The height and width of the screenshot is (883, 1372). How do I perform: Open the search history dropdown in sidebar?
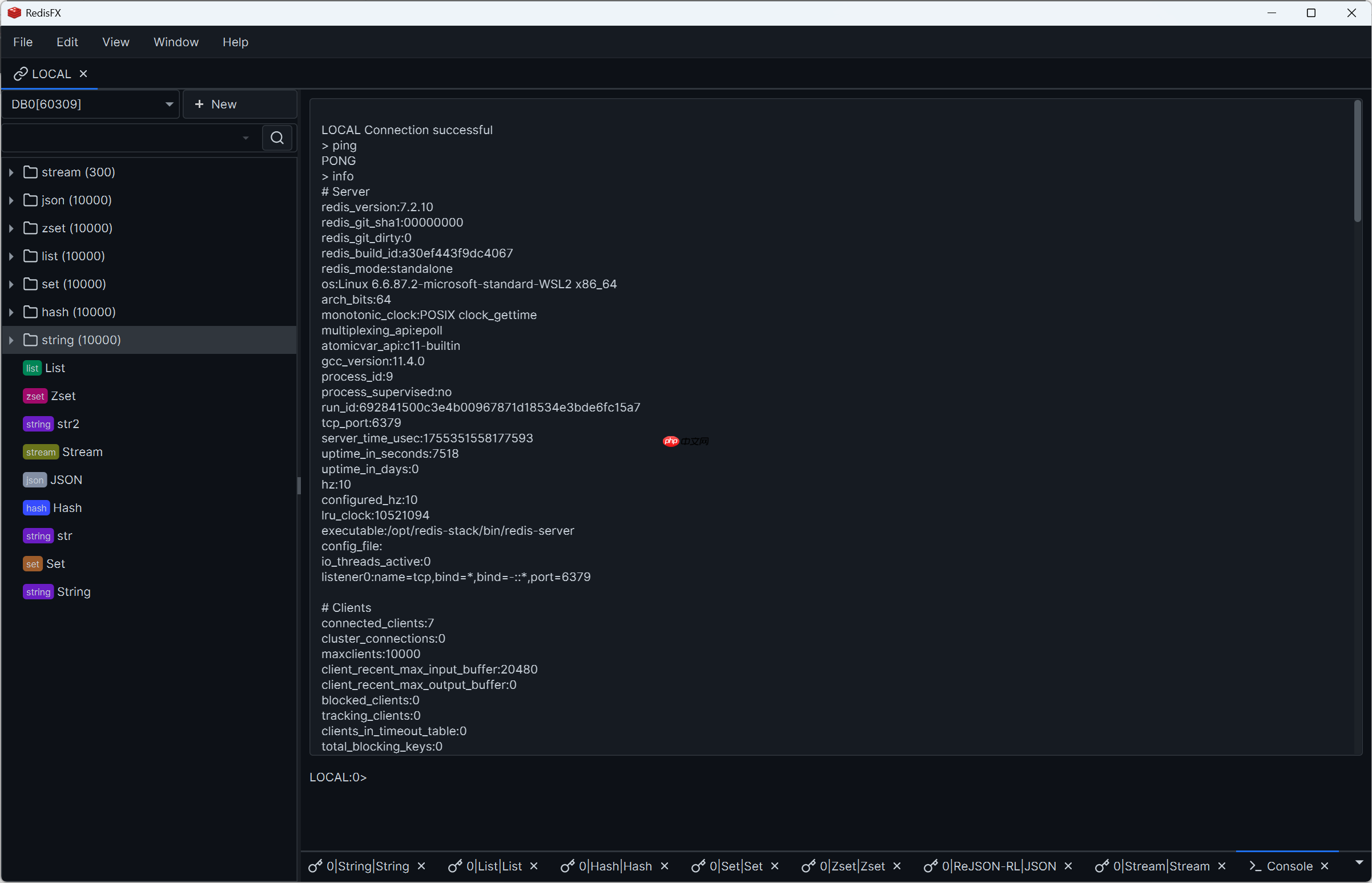click(245, 138)
